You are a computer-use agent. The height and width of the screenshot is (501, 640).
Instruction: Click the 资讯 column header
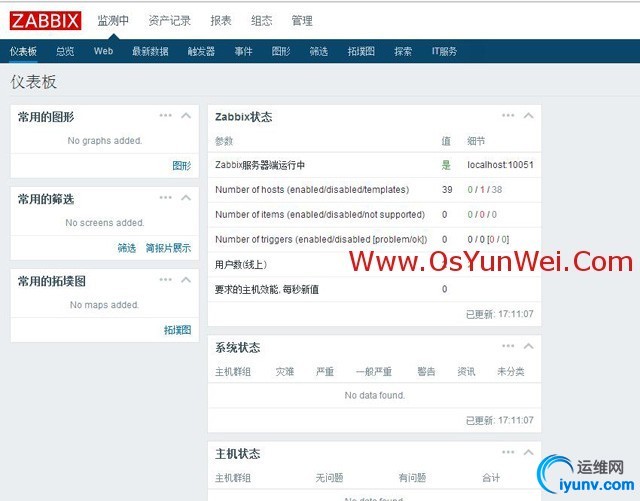click(466, 372)
